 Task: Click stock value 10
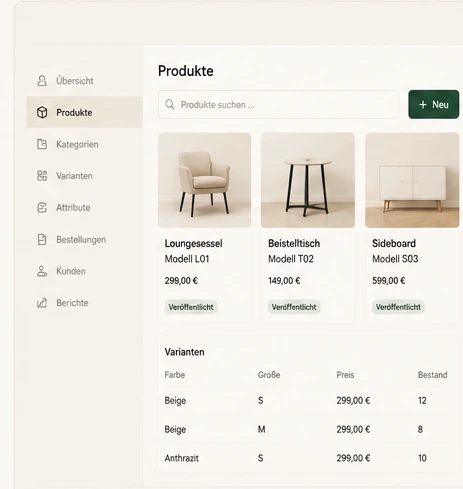422,458
